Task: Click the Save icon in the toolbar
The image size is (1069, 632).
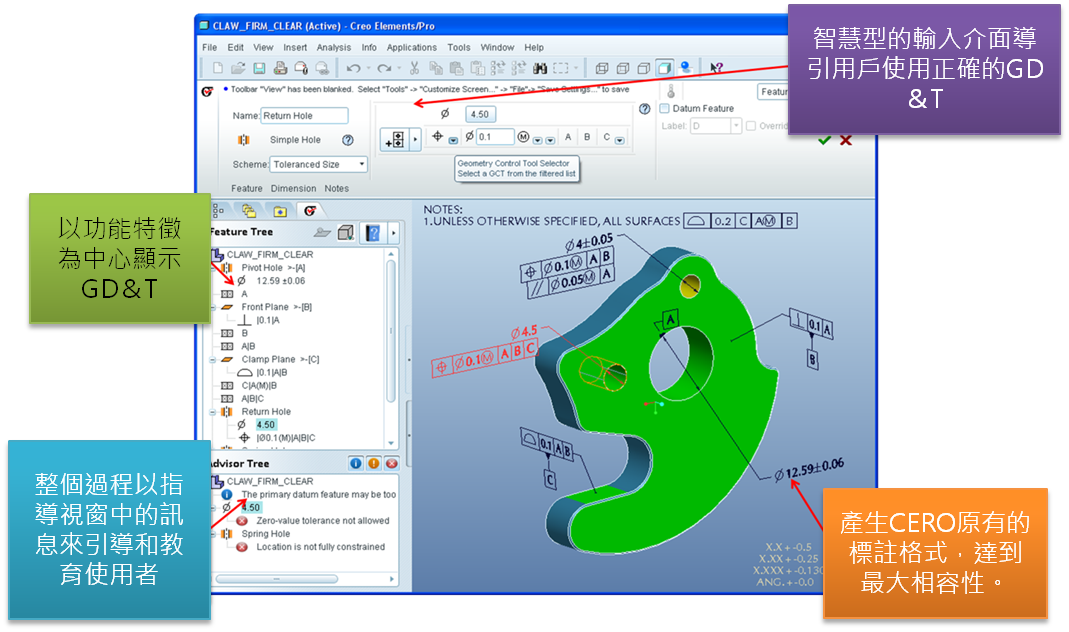Action: (259, 68)
